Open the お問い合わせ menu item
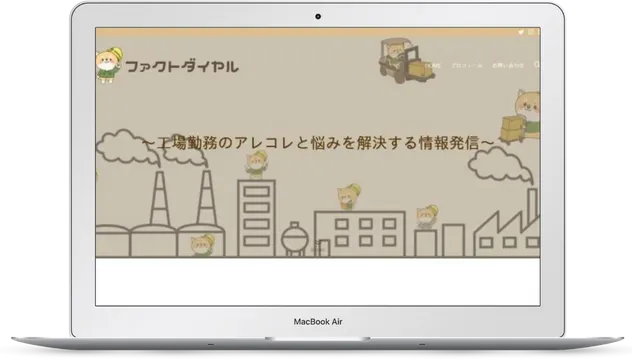The height and width of the screenshot is (360, 640). (508, 65)
